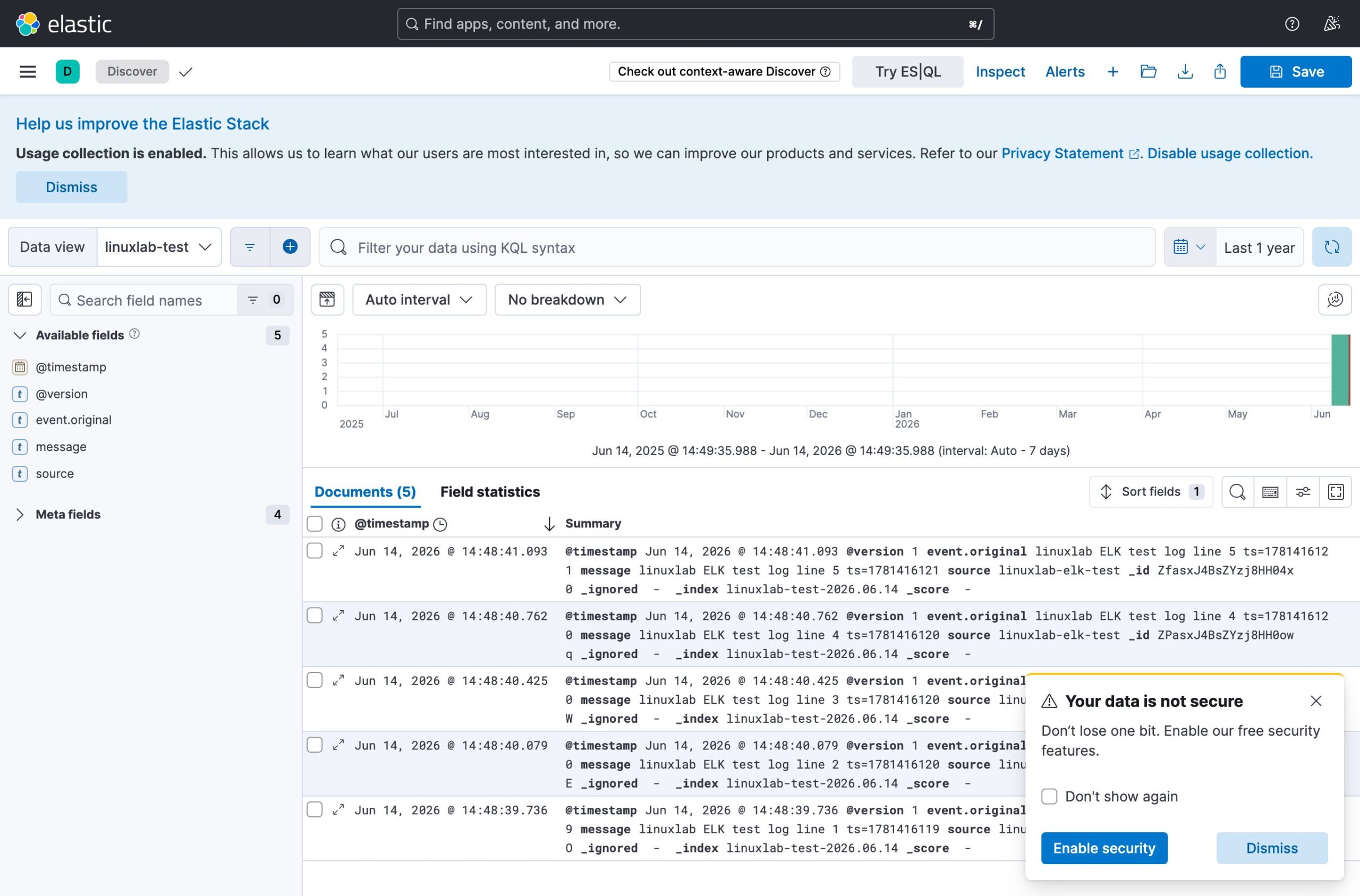
Task: Open the Sort fields menu
Action: 1151,491
